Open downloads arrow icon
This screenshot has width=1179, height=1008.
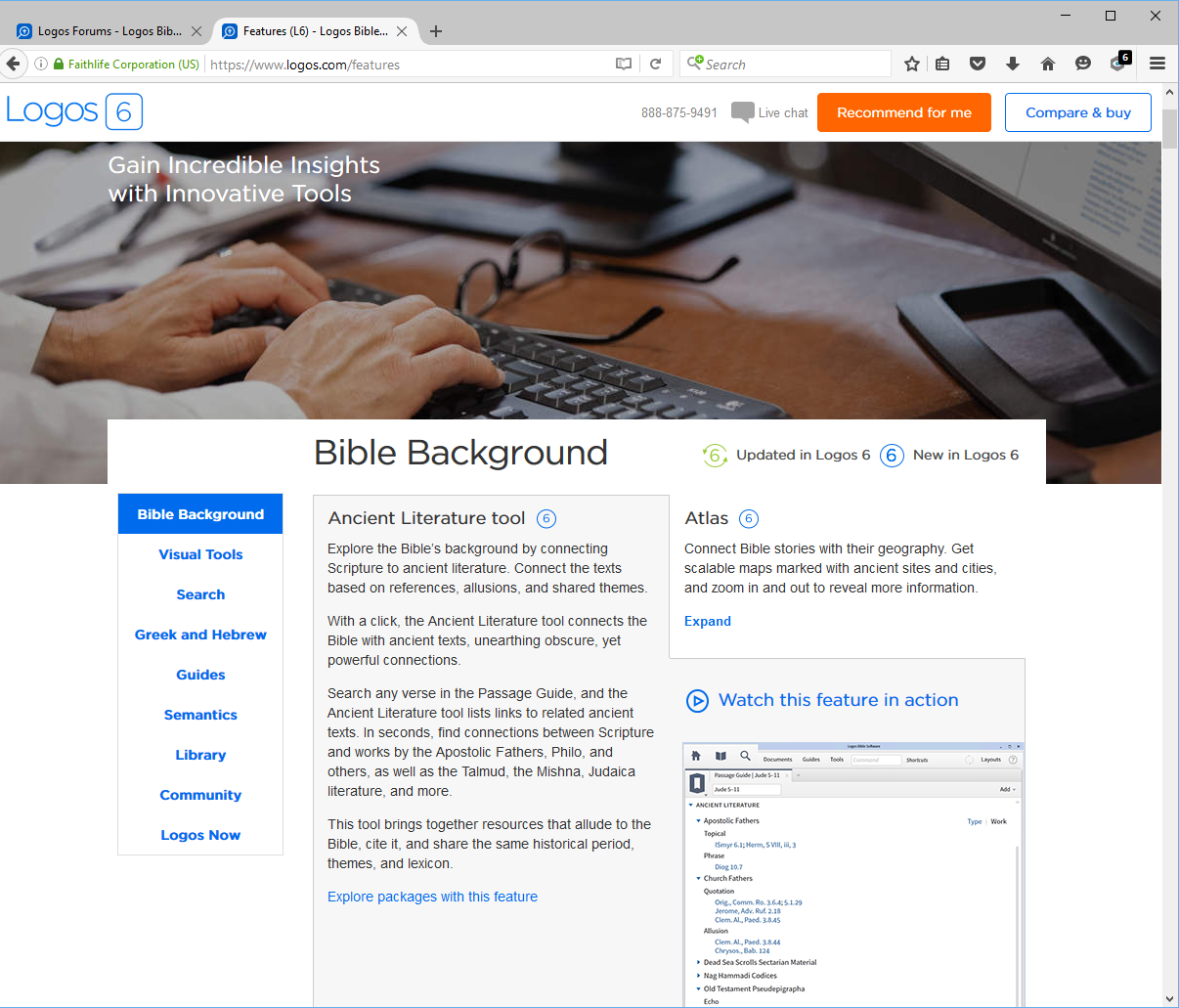coord(1013,65)
